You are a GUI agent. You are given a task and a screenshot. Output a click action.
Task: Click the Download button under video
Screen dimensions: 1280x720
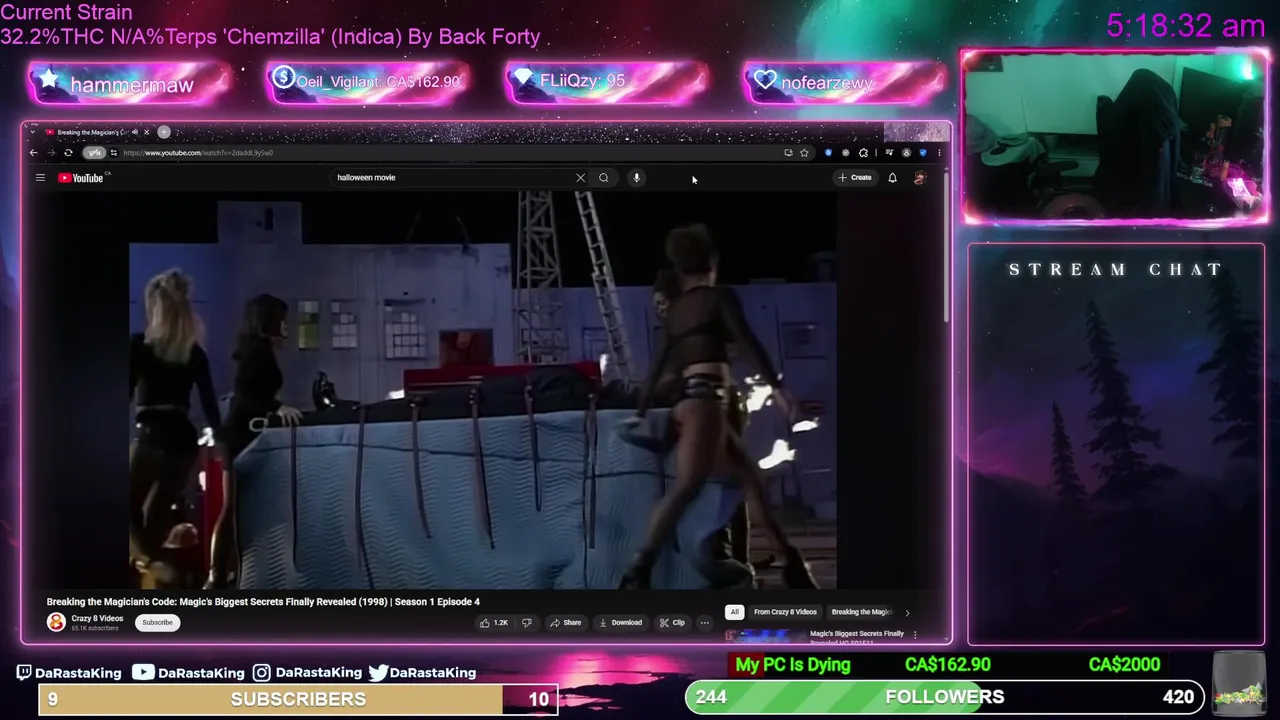pos(620,623)
